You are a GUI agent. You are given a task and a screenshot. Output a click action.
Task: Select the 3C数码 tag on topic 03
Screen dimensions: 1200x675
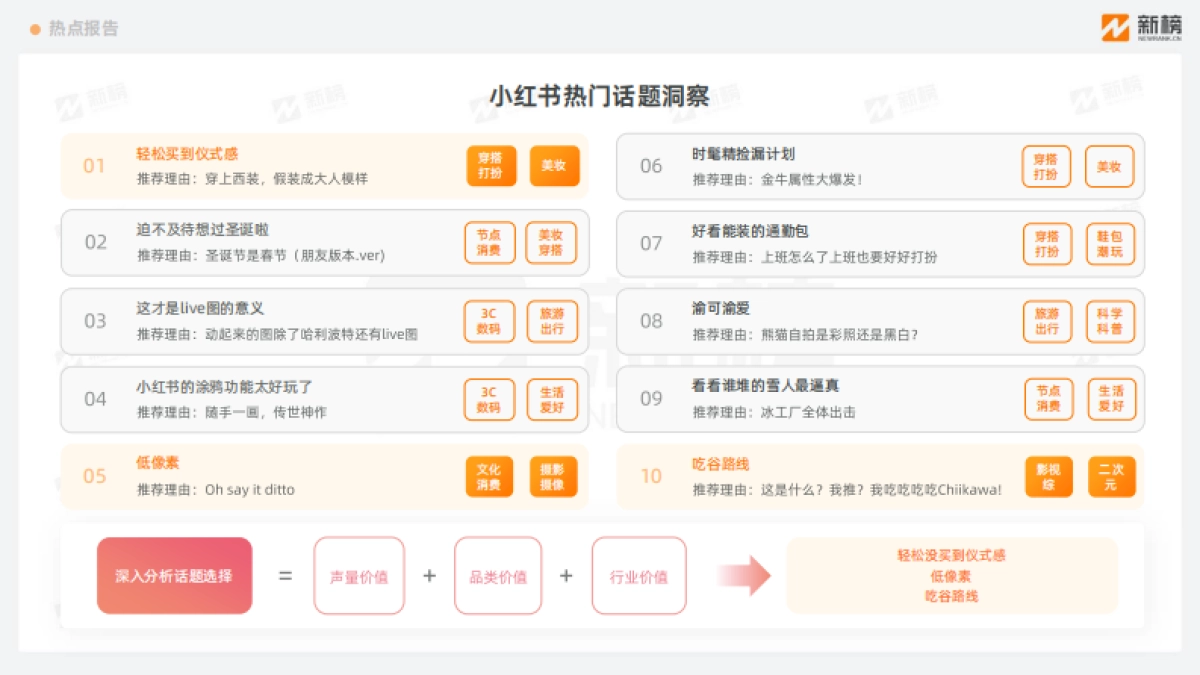(489, 321)
